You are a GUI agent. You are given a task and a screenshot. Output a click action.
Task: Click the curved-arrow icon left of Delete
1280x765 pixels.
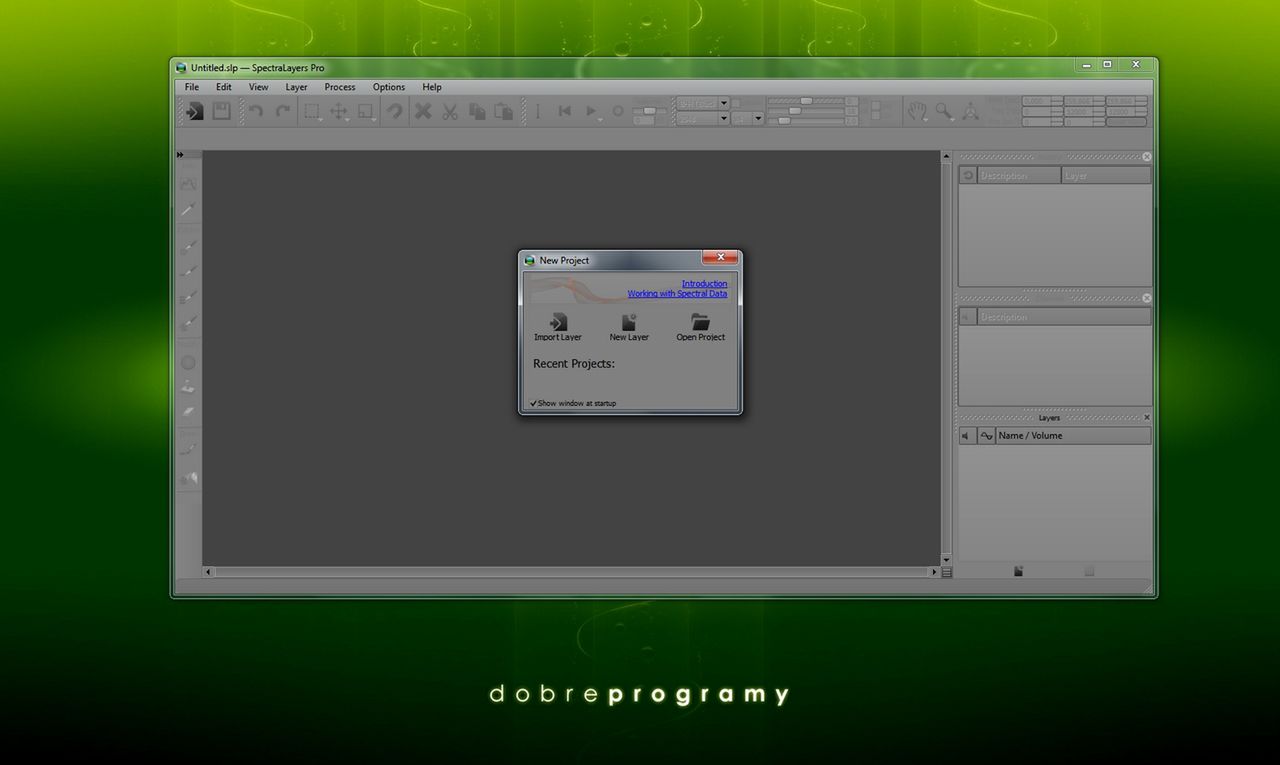click(x=395, y=111)
